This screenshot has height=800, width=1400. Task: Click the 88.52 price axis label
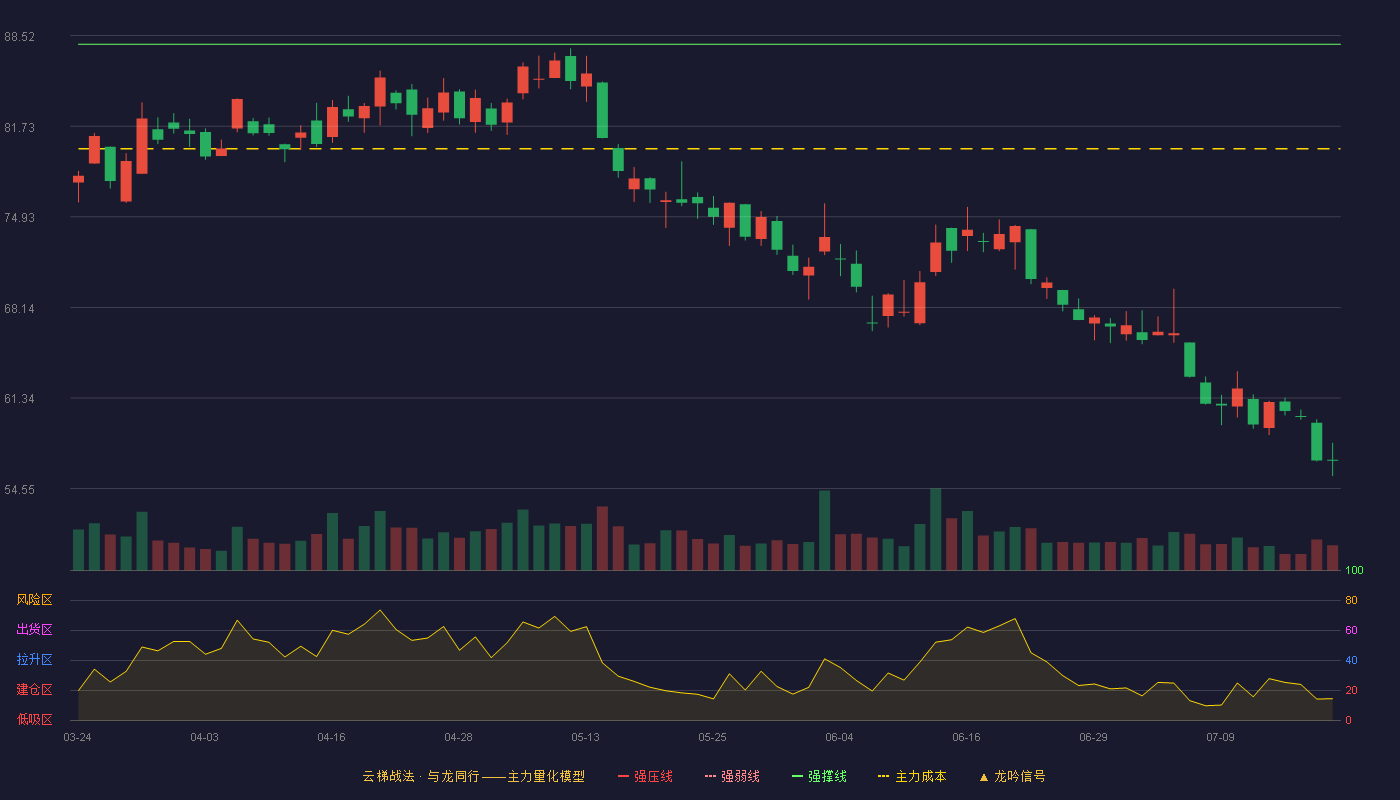(x=20, y=37)
